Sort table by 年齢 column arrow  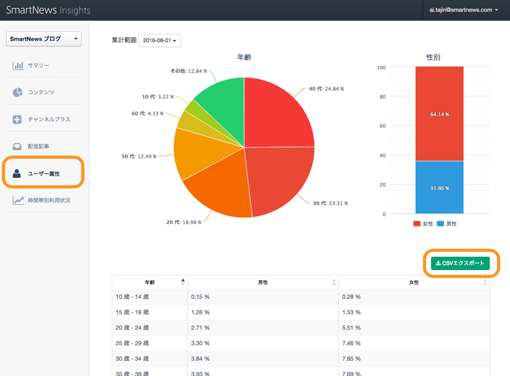(183, 282)
